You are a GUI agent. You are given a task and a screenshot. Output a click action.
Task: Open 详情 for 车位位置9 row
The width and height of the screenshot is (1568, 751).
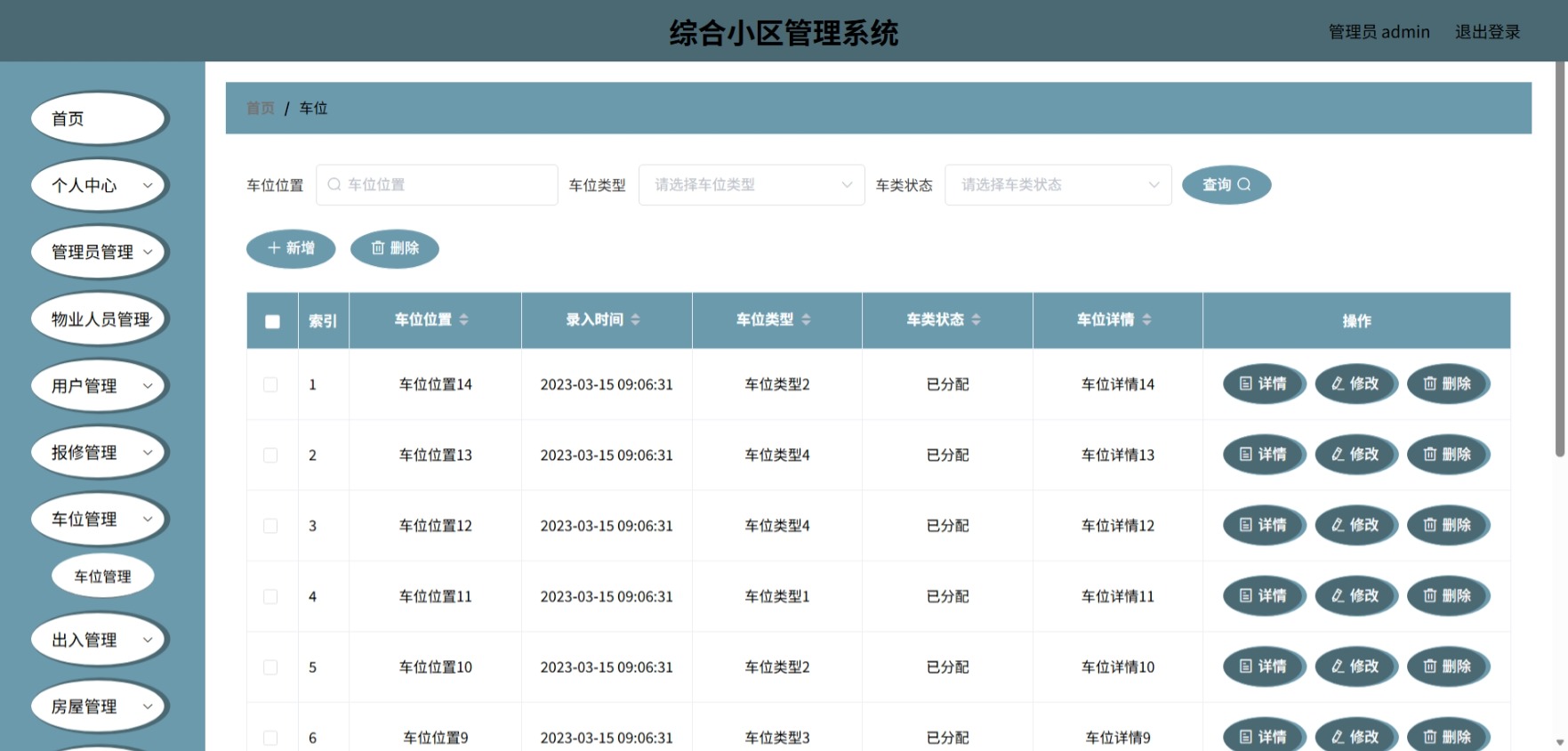(1264, 736)
